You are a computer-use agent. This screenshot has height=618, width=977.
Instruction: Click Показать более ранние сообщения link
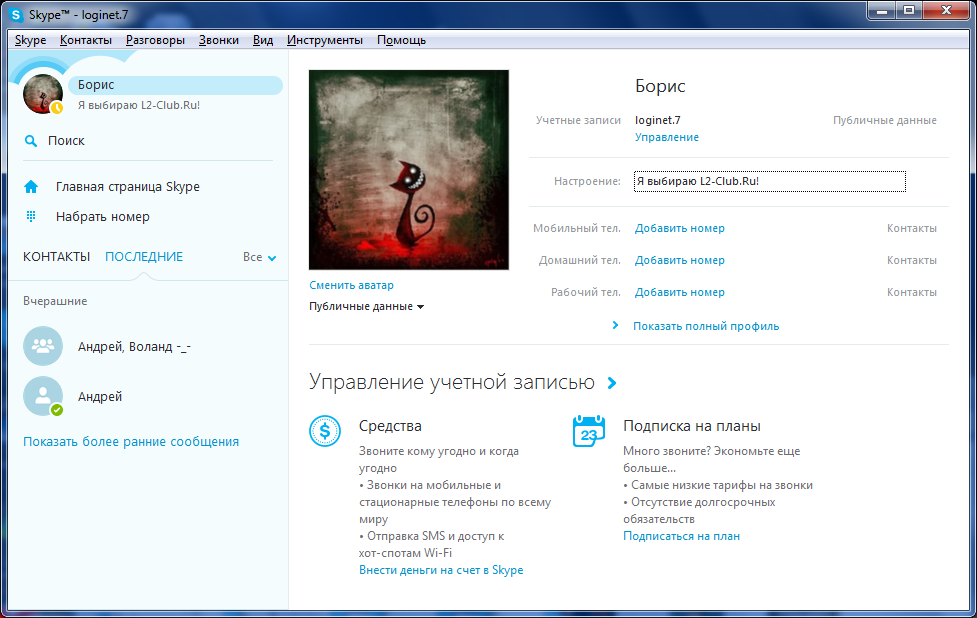[x=131, y=442]
